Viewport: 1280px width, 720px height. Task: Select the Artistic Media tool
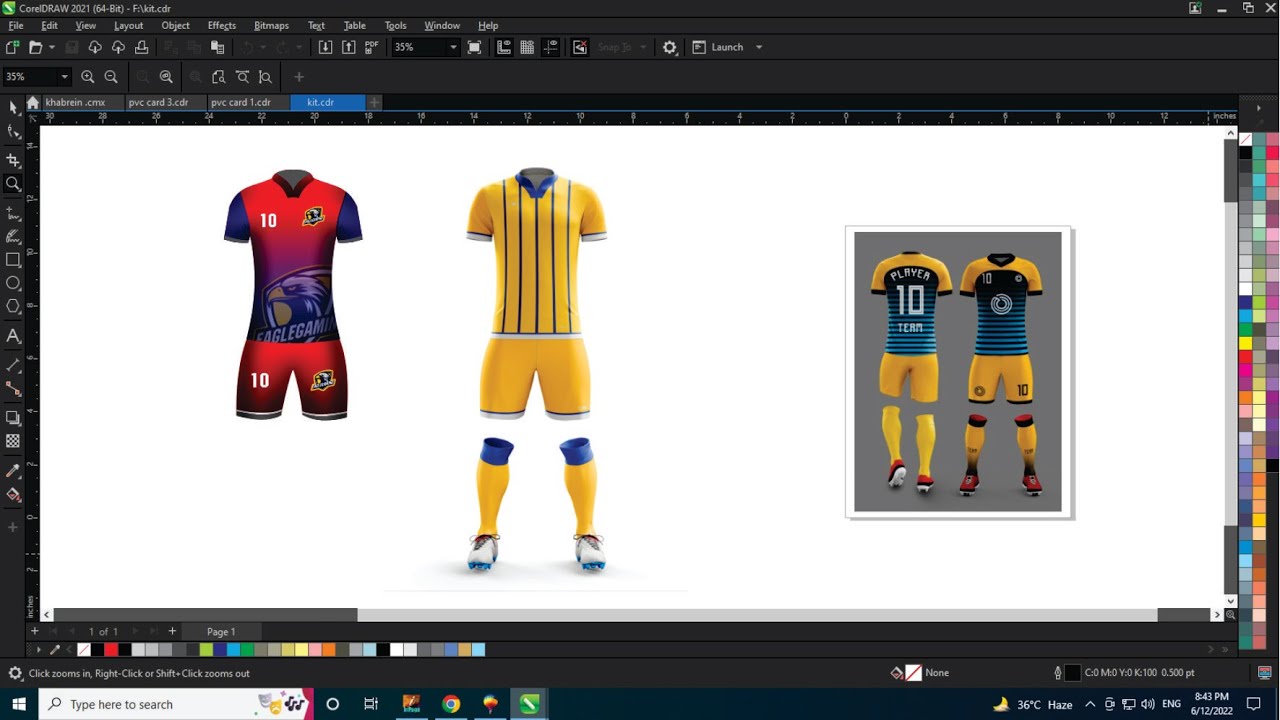[13, 237]
